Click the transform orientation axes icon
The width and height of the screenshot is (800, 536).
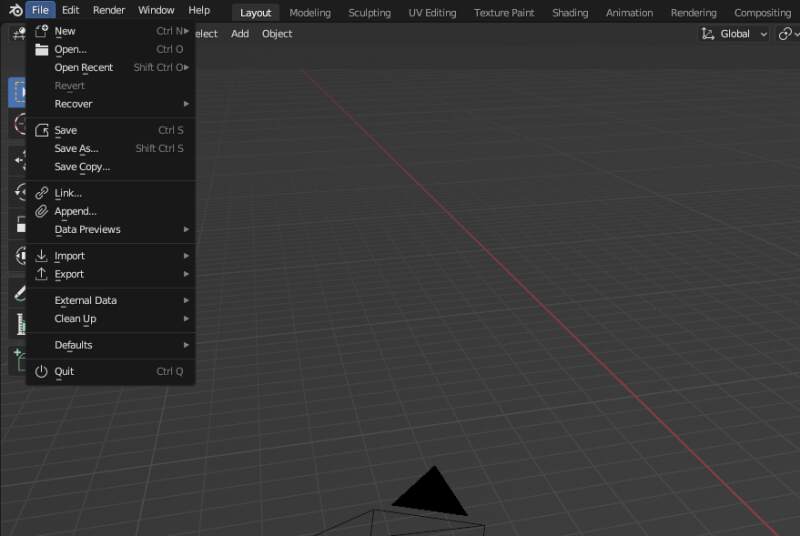[708, 34]
